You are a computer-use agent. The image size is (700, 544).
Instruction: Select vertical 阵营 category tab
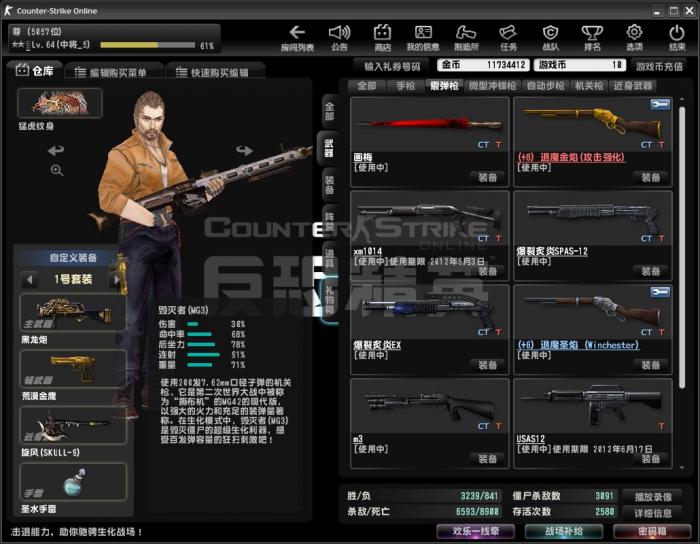point(329,222)
